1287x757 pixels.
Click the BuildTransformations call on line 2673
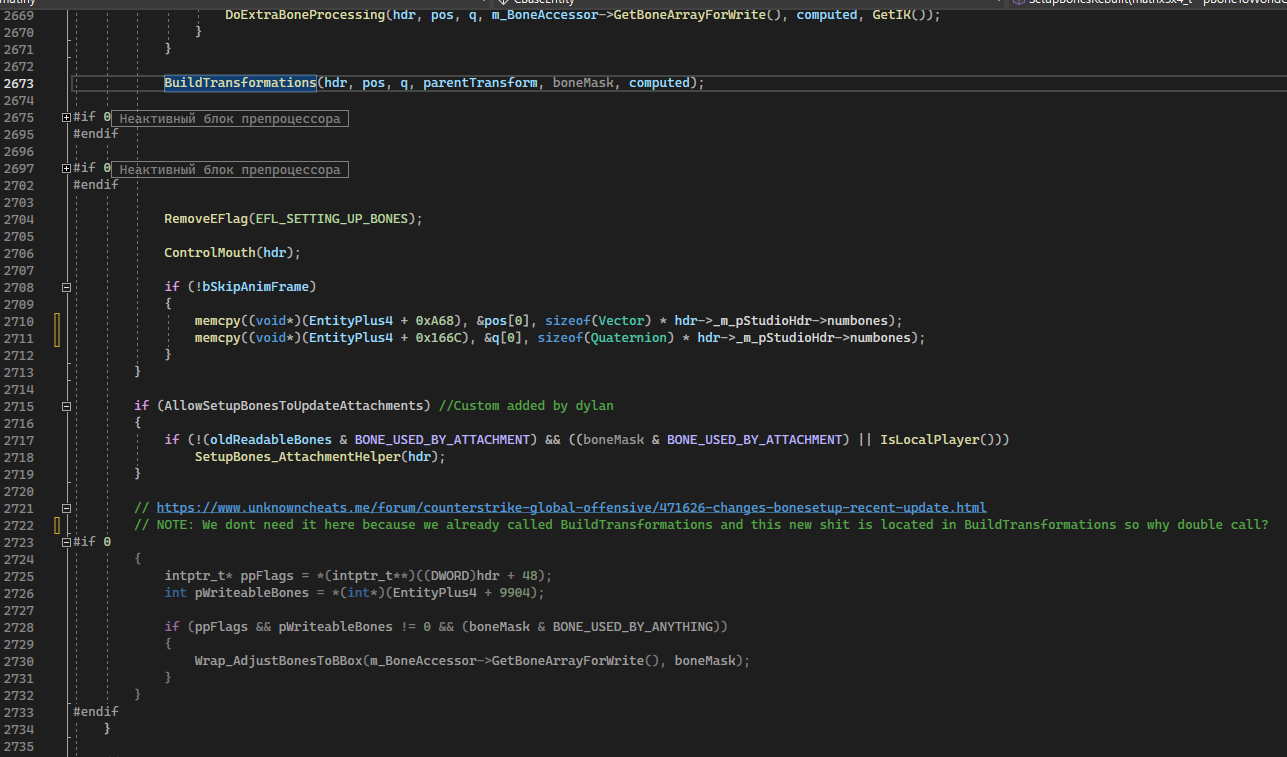pos(240,83)
